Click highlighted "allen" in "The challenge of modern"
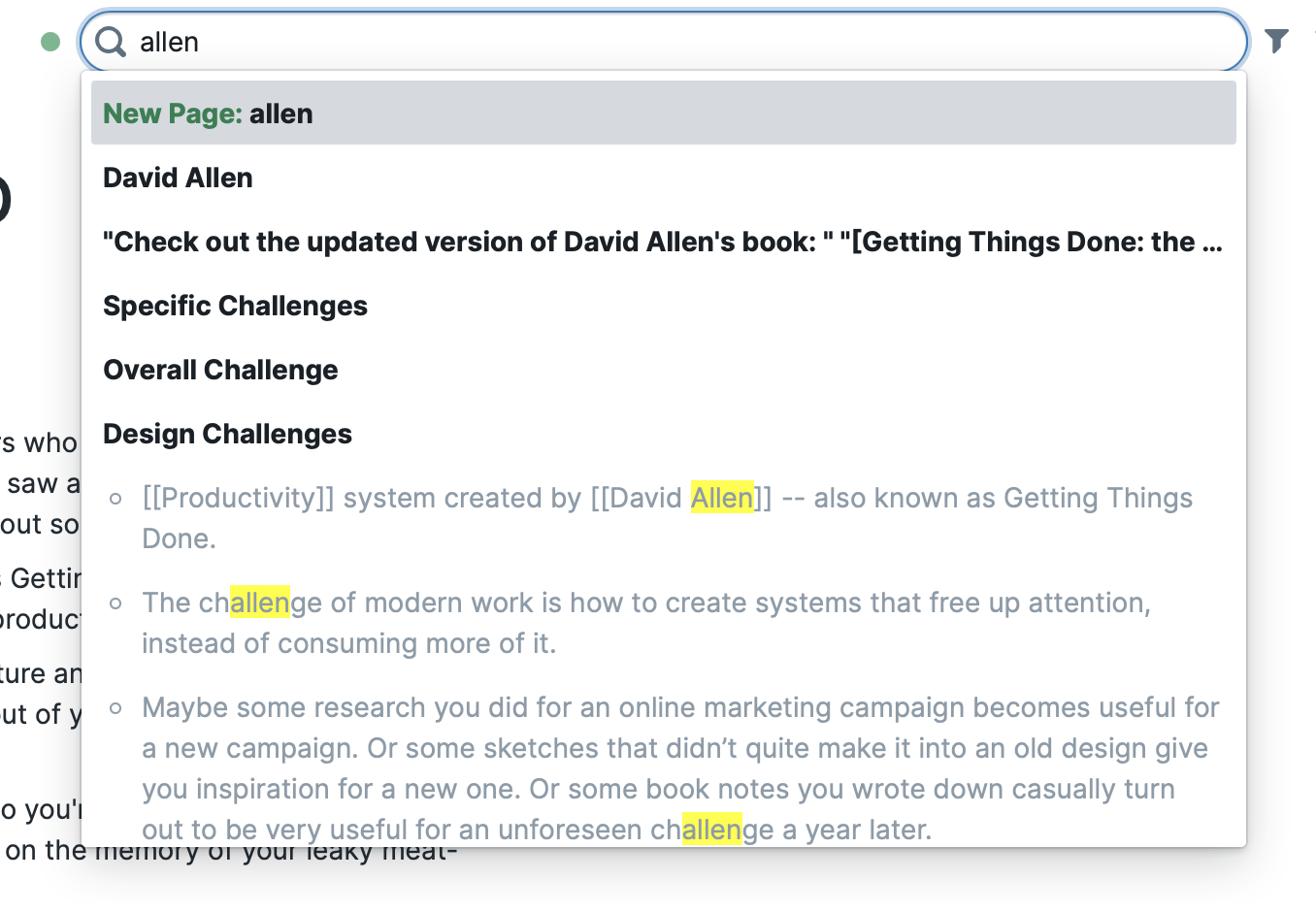1316x912 pixels. (260, 603)
